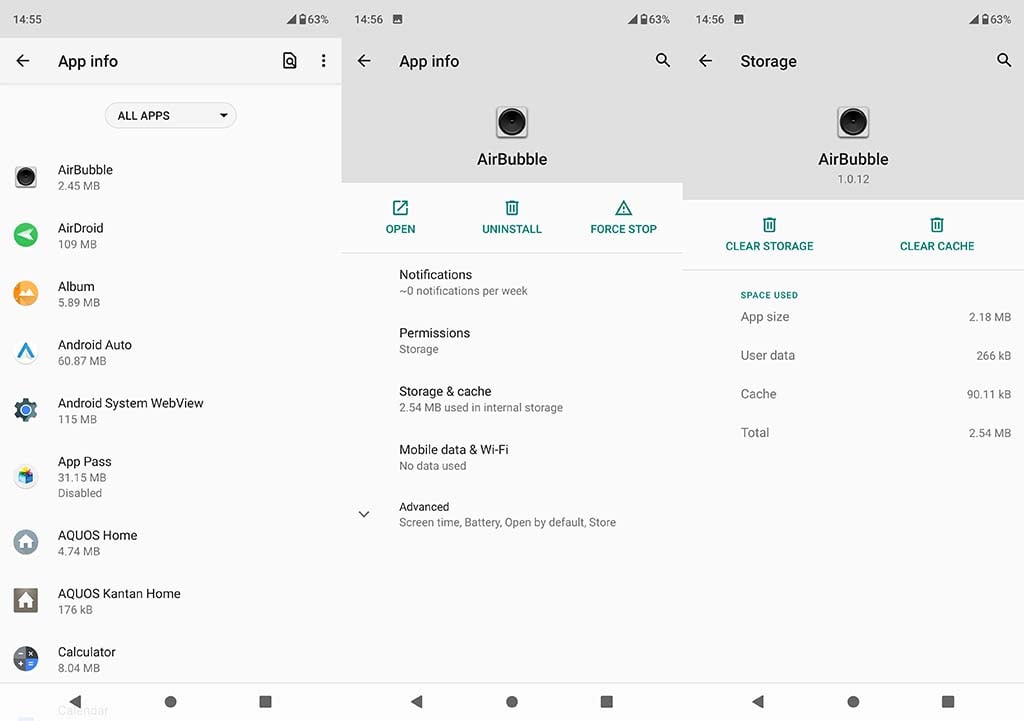This screenshot has width=1024, height=721.
Task: Tap navigation Back button under the app list
Action: (75, 701)
